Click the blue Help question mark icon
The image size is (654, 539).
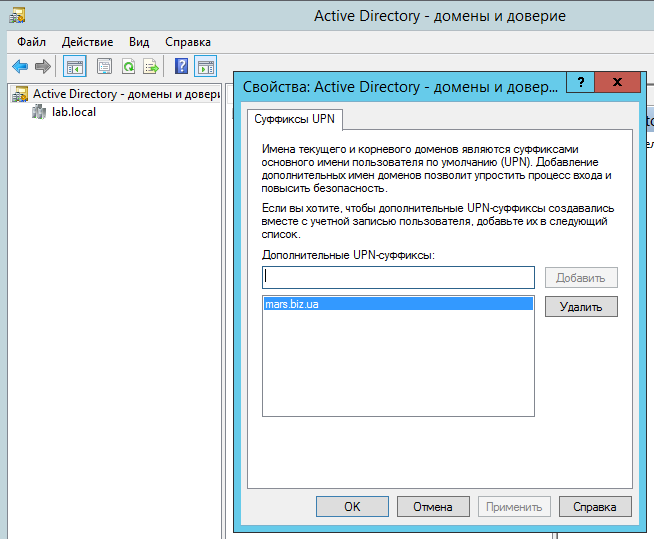(x=181, y=67)
